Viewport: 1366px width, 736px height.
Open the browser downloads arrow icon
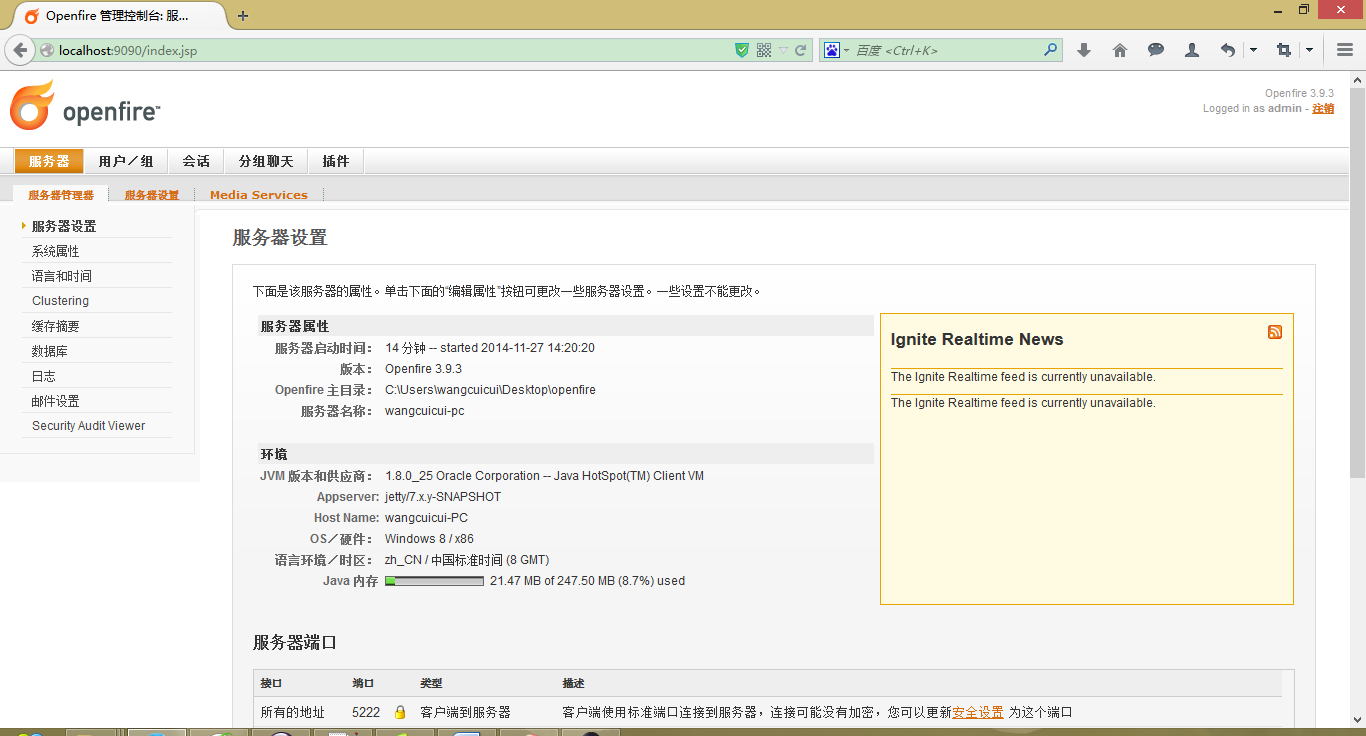tap(1084, 50)
